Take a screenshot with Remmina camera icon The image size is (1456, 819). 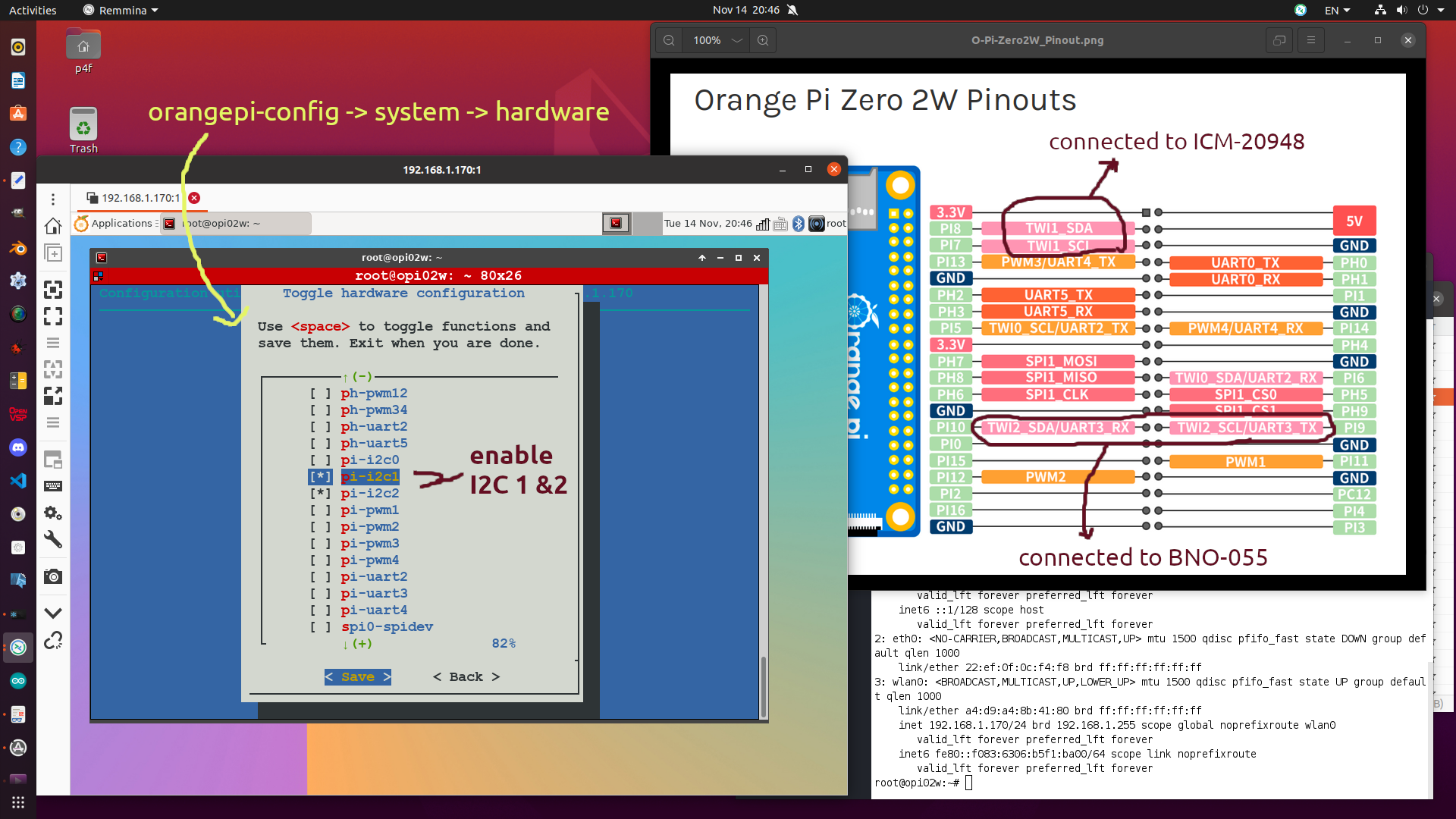(x=53, y=576)
